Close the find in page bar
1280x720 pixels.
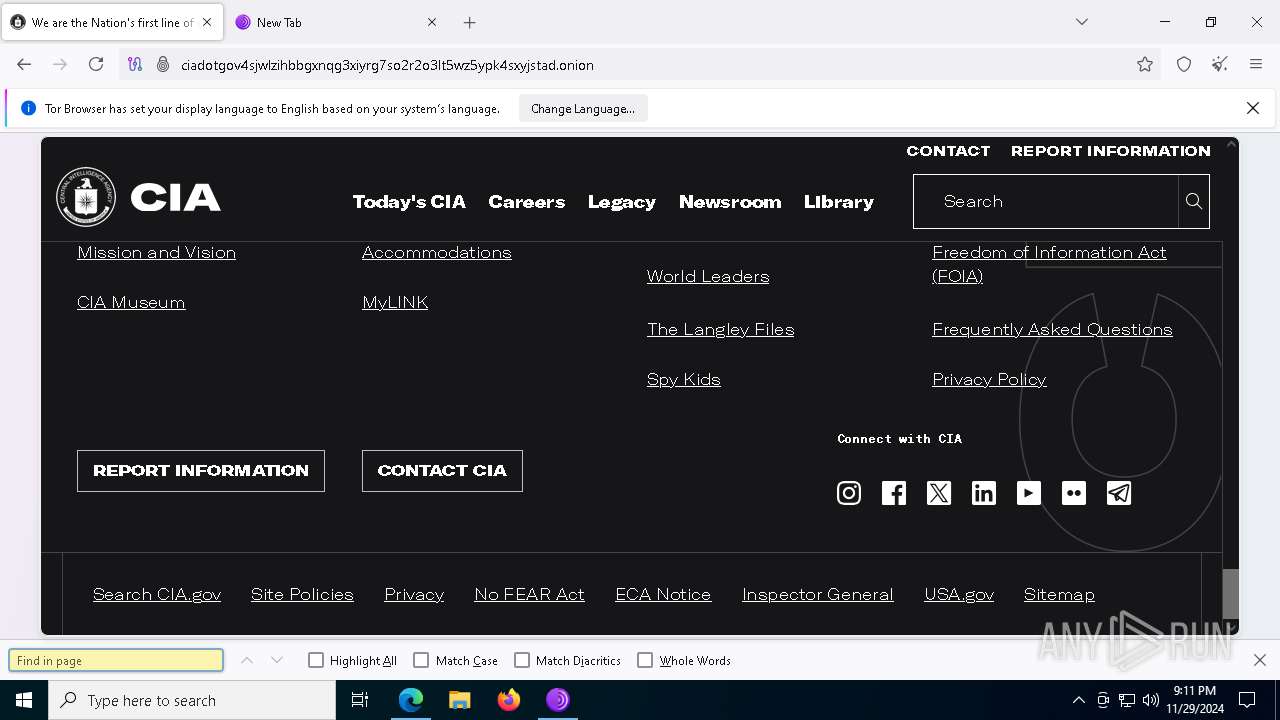click(1260, 660)
